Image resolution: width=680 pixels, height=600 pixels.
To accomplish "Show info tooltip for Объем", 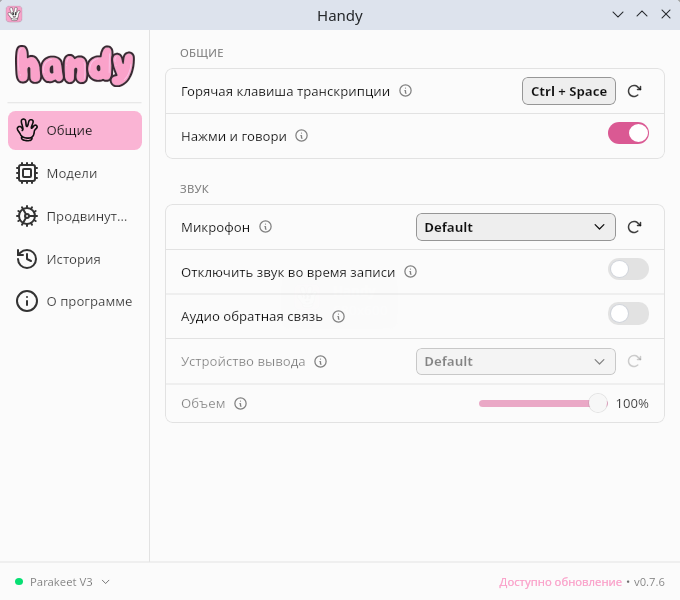I will pyautogui.click(x=240, y=404).
